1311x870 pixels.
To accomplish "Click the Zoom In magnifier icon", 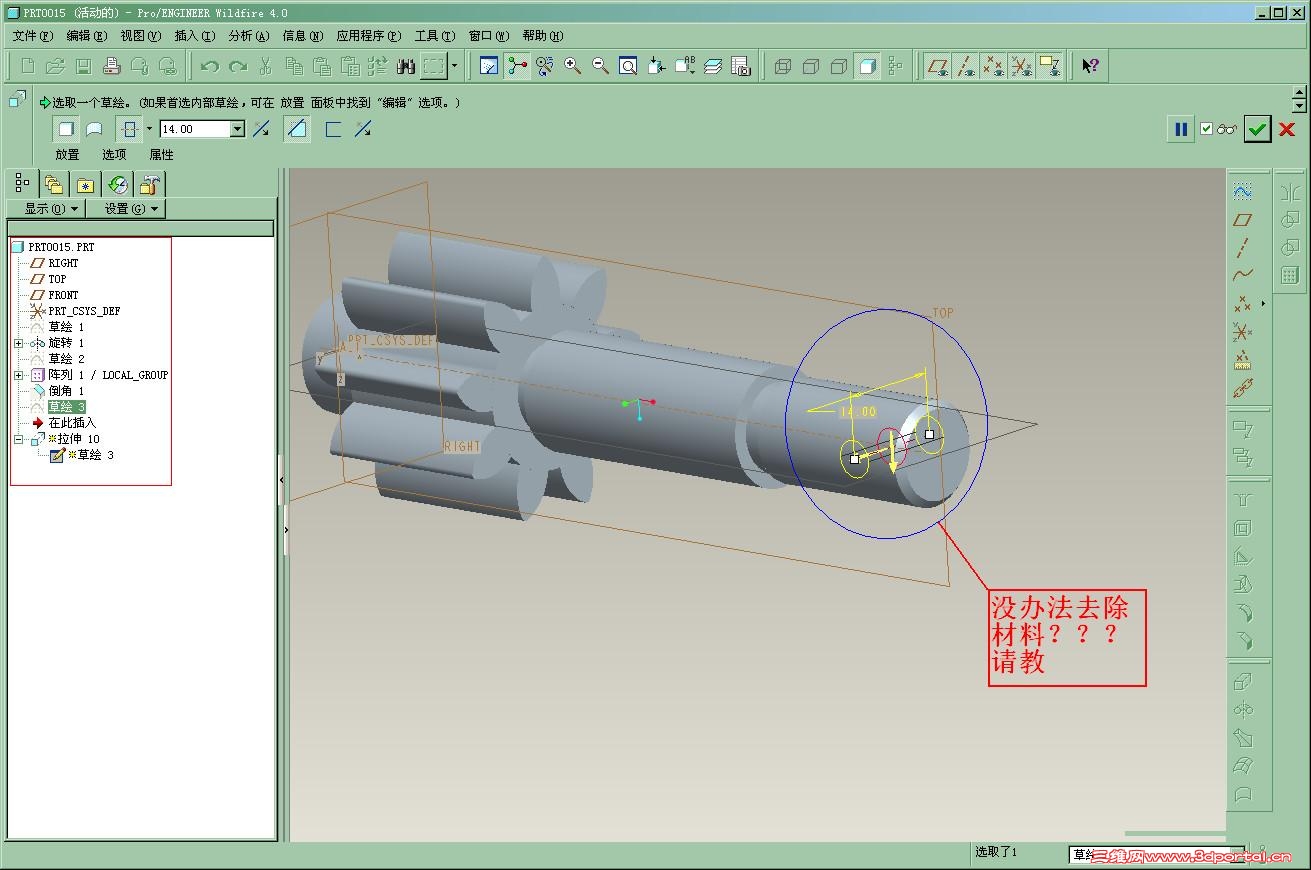I will pos(573,66).
